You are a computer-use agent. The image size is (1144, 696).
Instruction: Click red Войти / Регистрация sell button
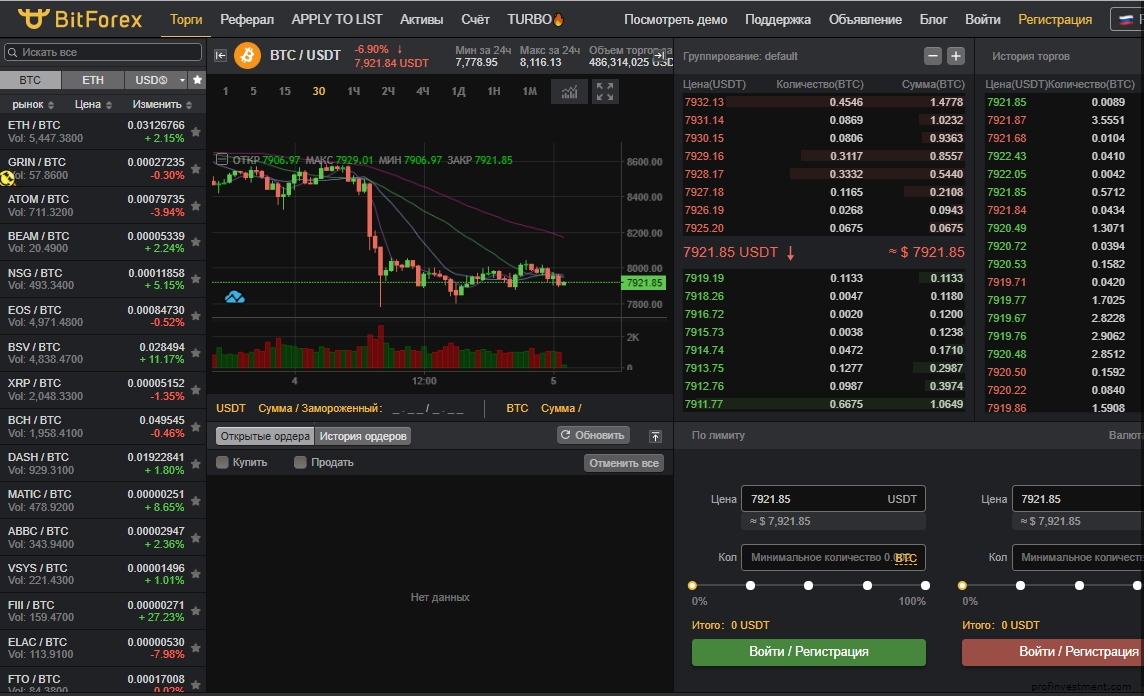(x=1053, y=651)
